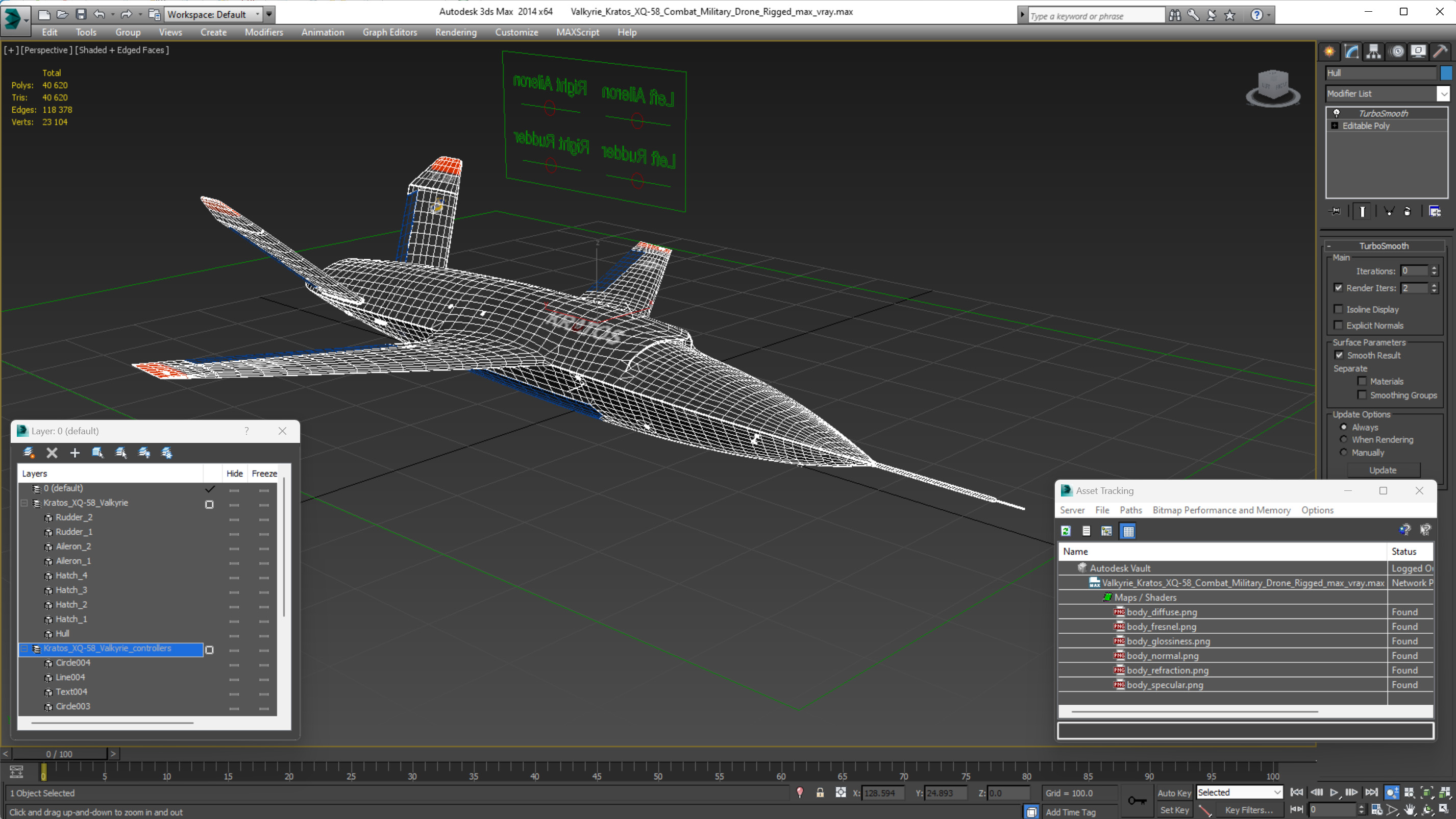Click Hull object color swatch
The width and height of the screenshot is (1456, 819).
coord(1445,72)
